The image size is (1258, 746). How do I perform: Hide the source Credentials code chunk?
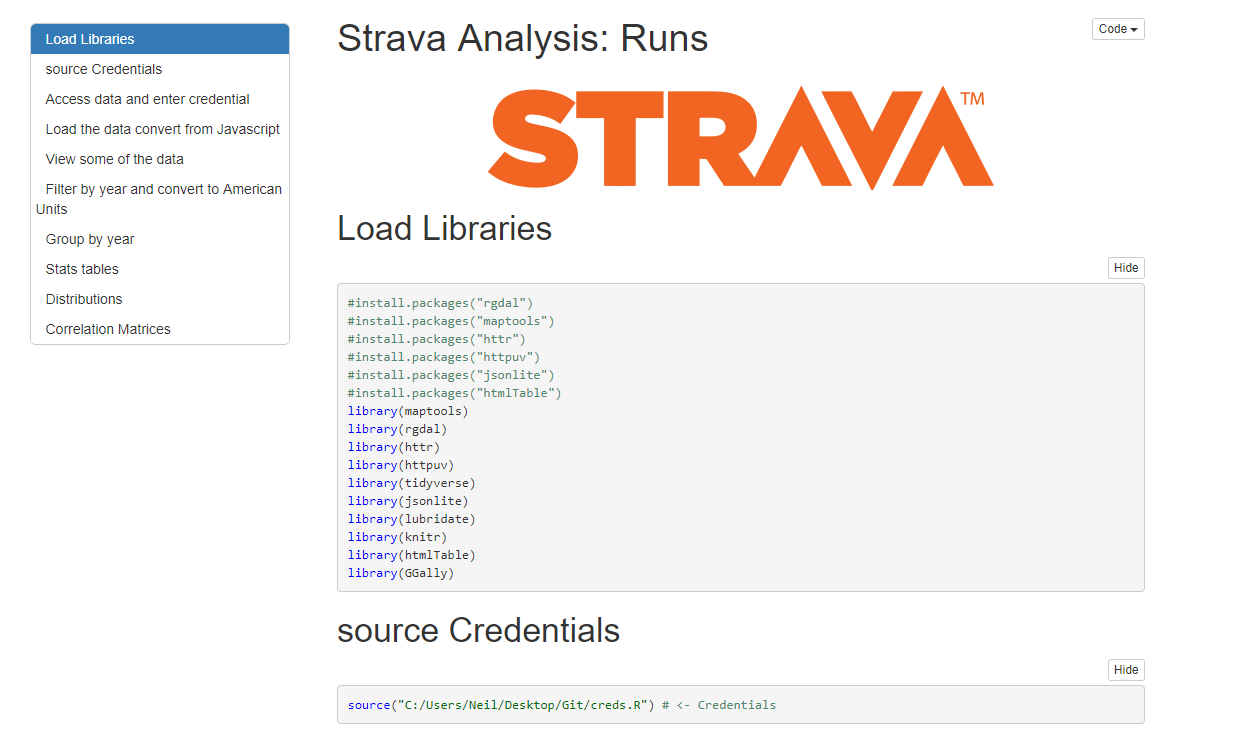click(1126, 670)
